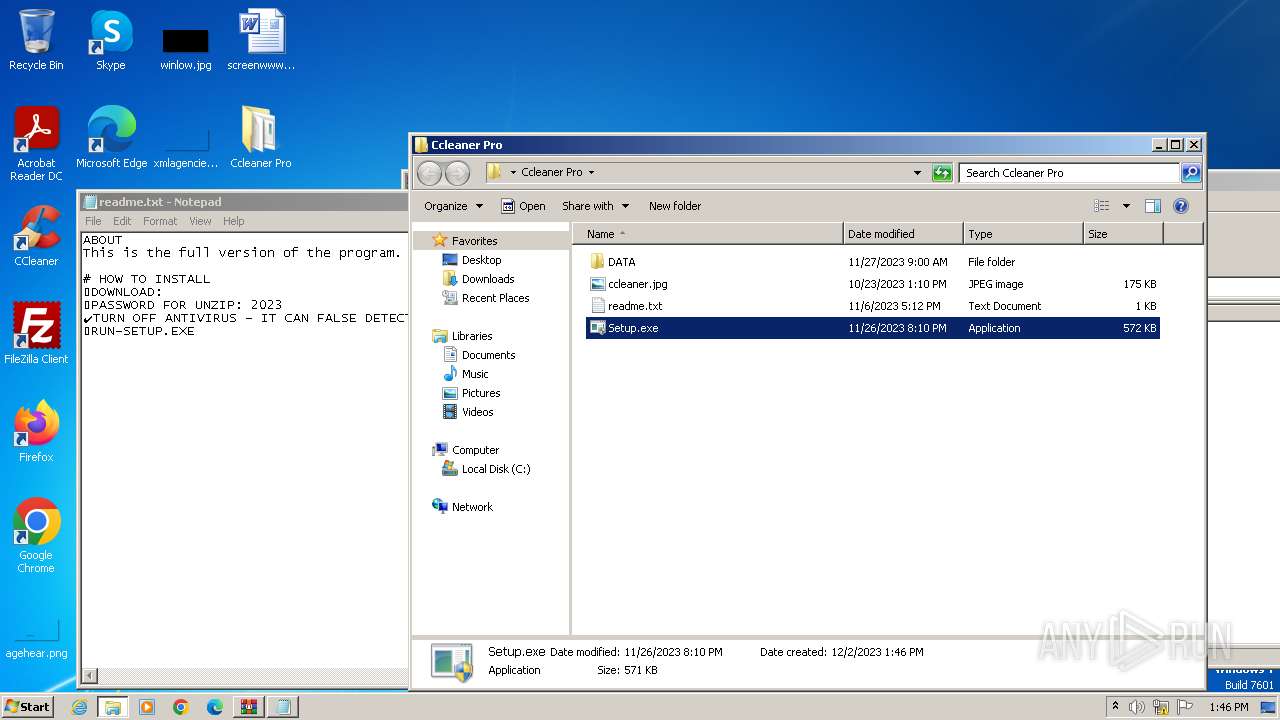Viewport: 1280px width, 720px height.
Task: Open Windows Media Player from the taskbar
Action: (147, 707)
